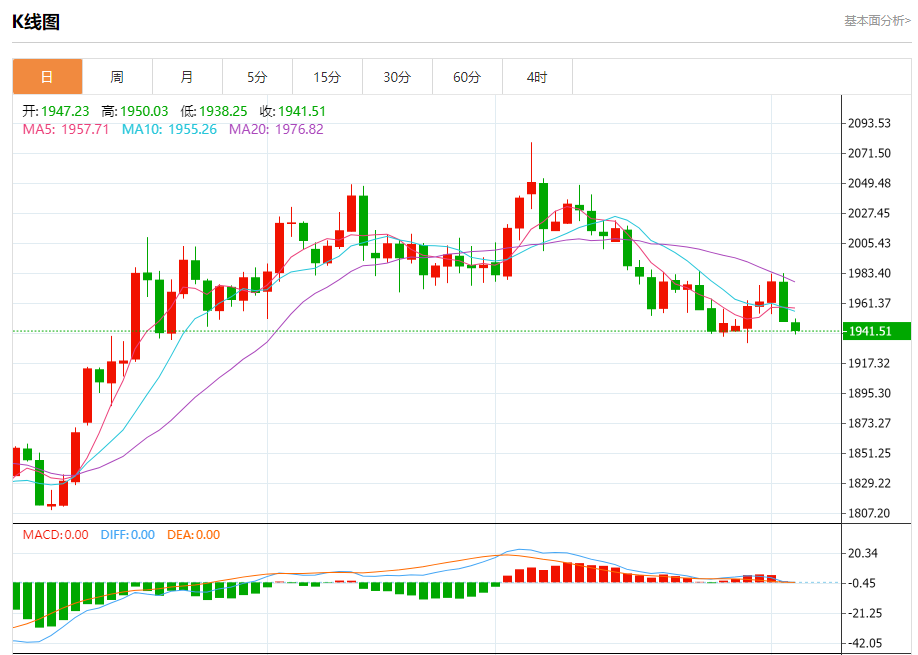Click the 1961.37 price axis label

[869, 303]
